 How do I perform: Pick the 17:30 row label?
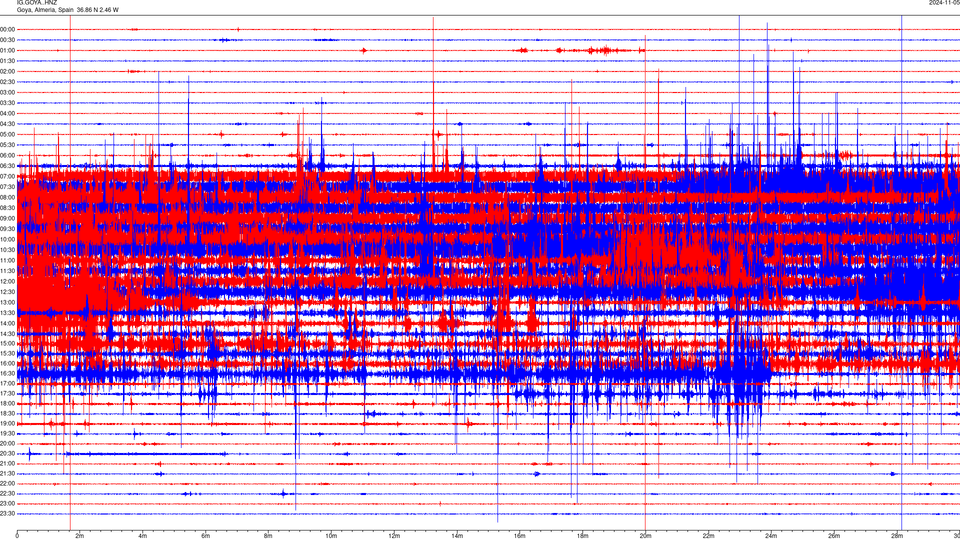(7, 394)
